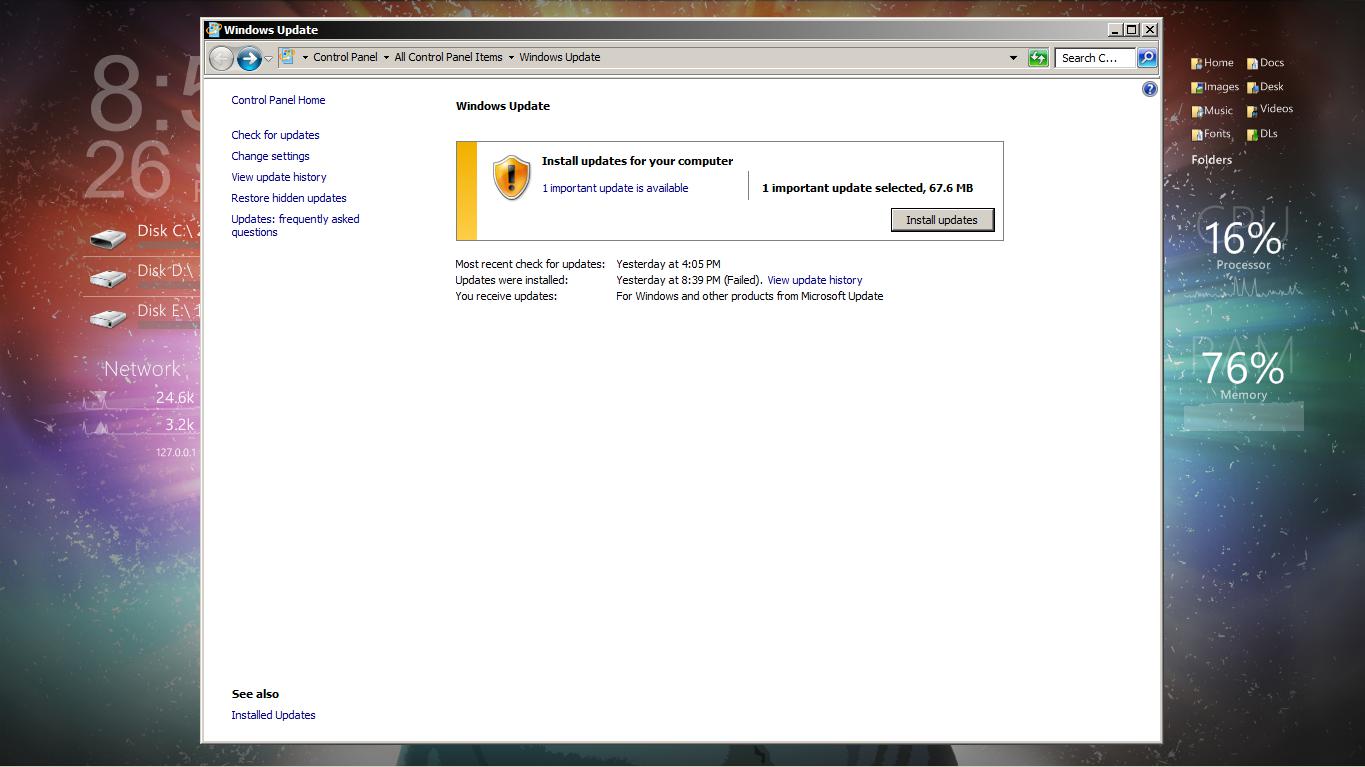Open the Home desktop folder shortcut

1212,63
